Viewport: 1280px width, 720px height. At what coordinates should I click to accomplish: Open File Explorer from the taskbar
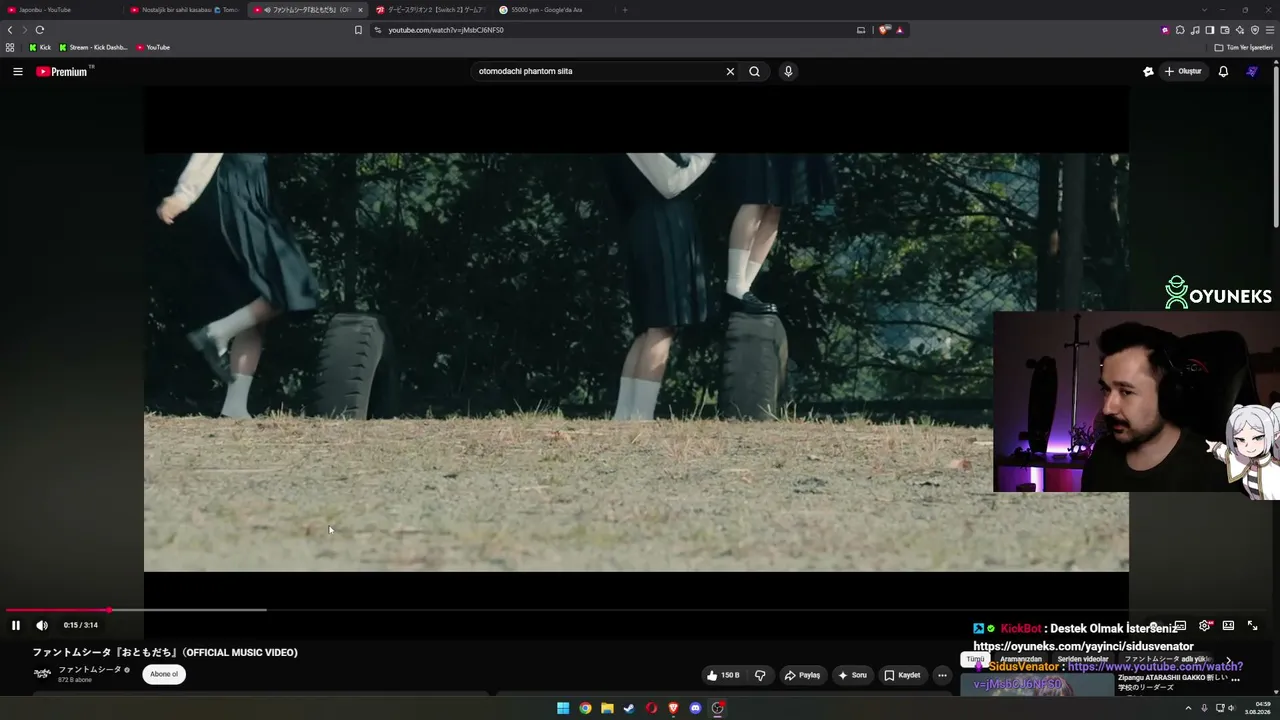(x=607, y=708)
